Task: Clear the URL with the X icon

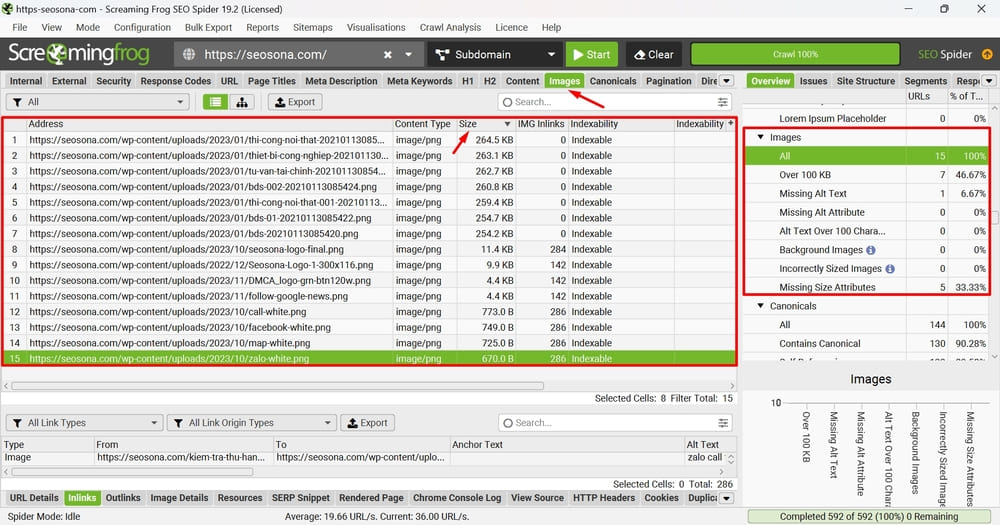Action: tap(387, 55)
